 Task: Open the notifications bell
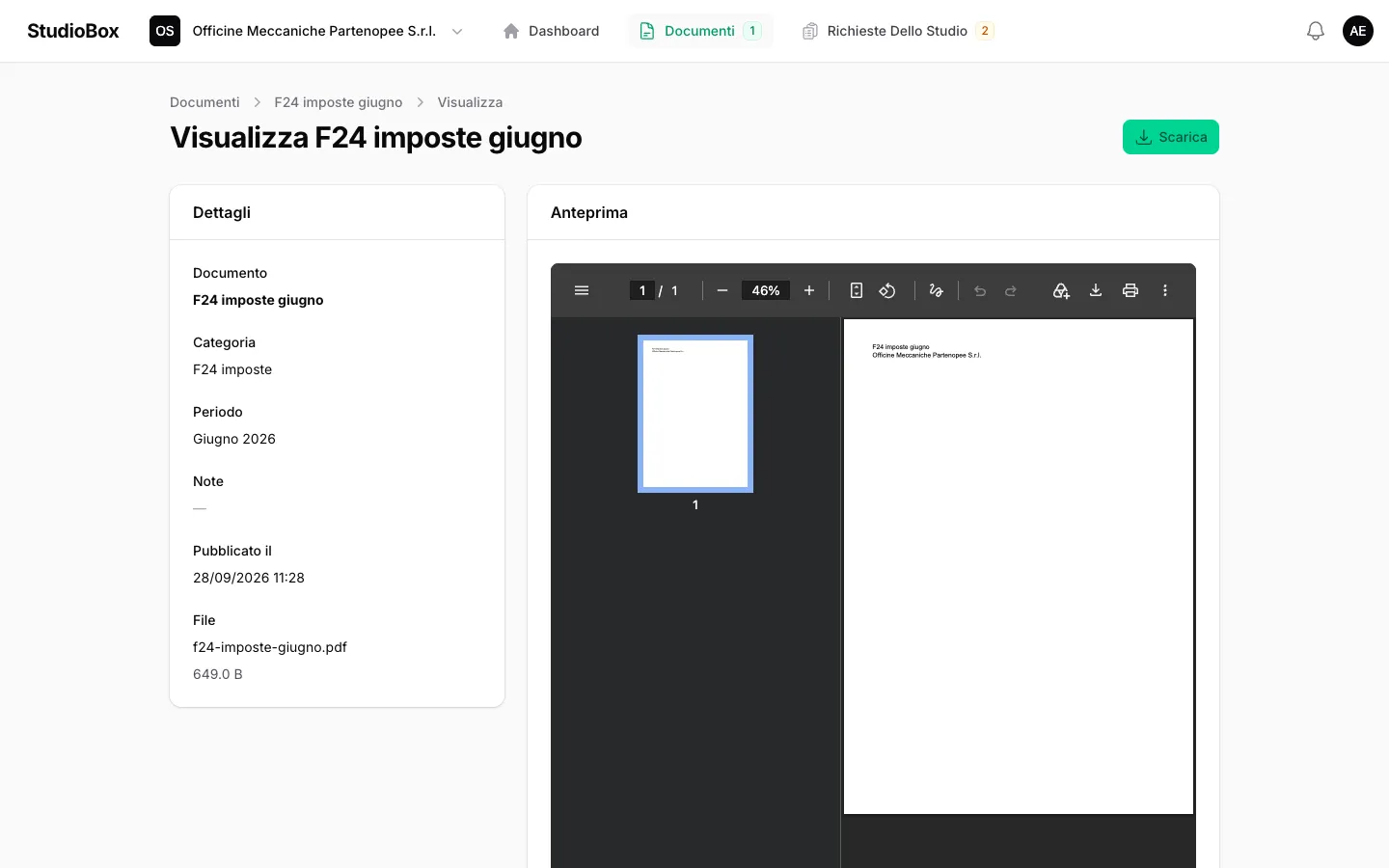(1316, 31)
